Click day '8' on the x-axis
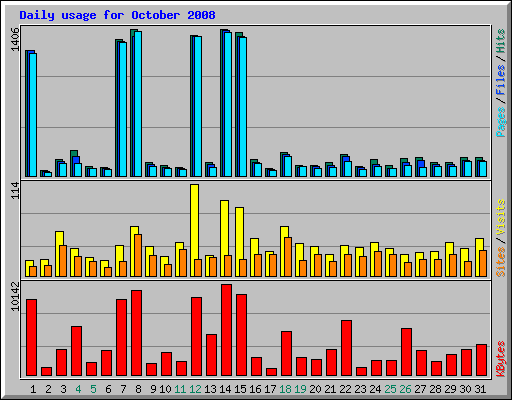 pyautogui.click(x=138, y=389)
